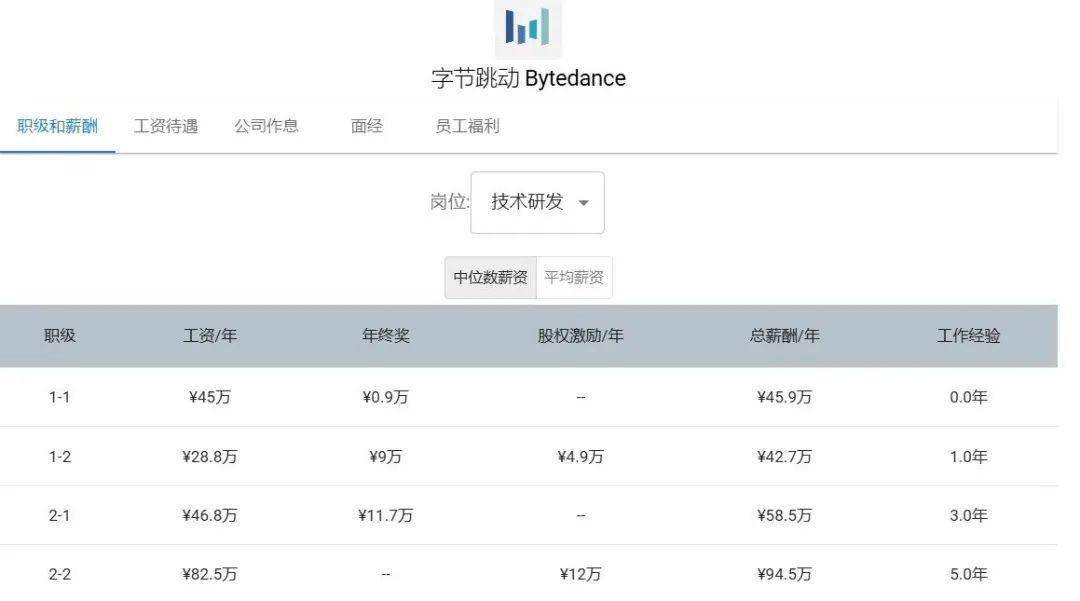Click the 年终奖 column header
This screenshot has height=601, width=1080.
click(x=386, y=336)
